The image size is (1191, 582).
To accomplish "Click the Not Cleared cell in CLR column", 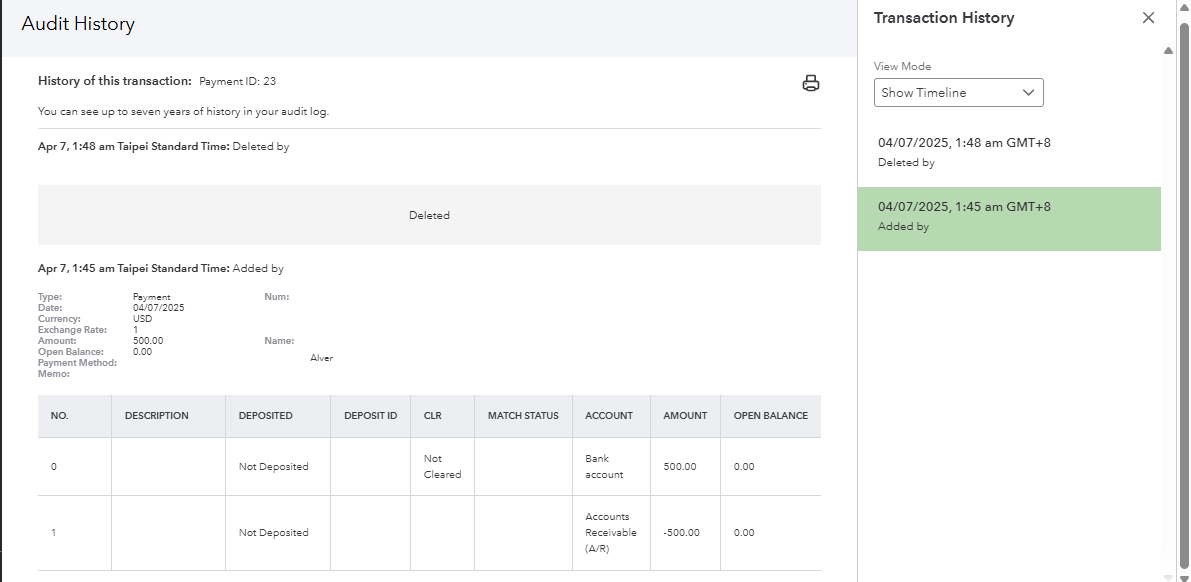I will [442, 467].
